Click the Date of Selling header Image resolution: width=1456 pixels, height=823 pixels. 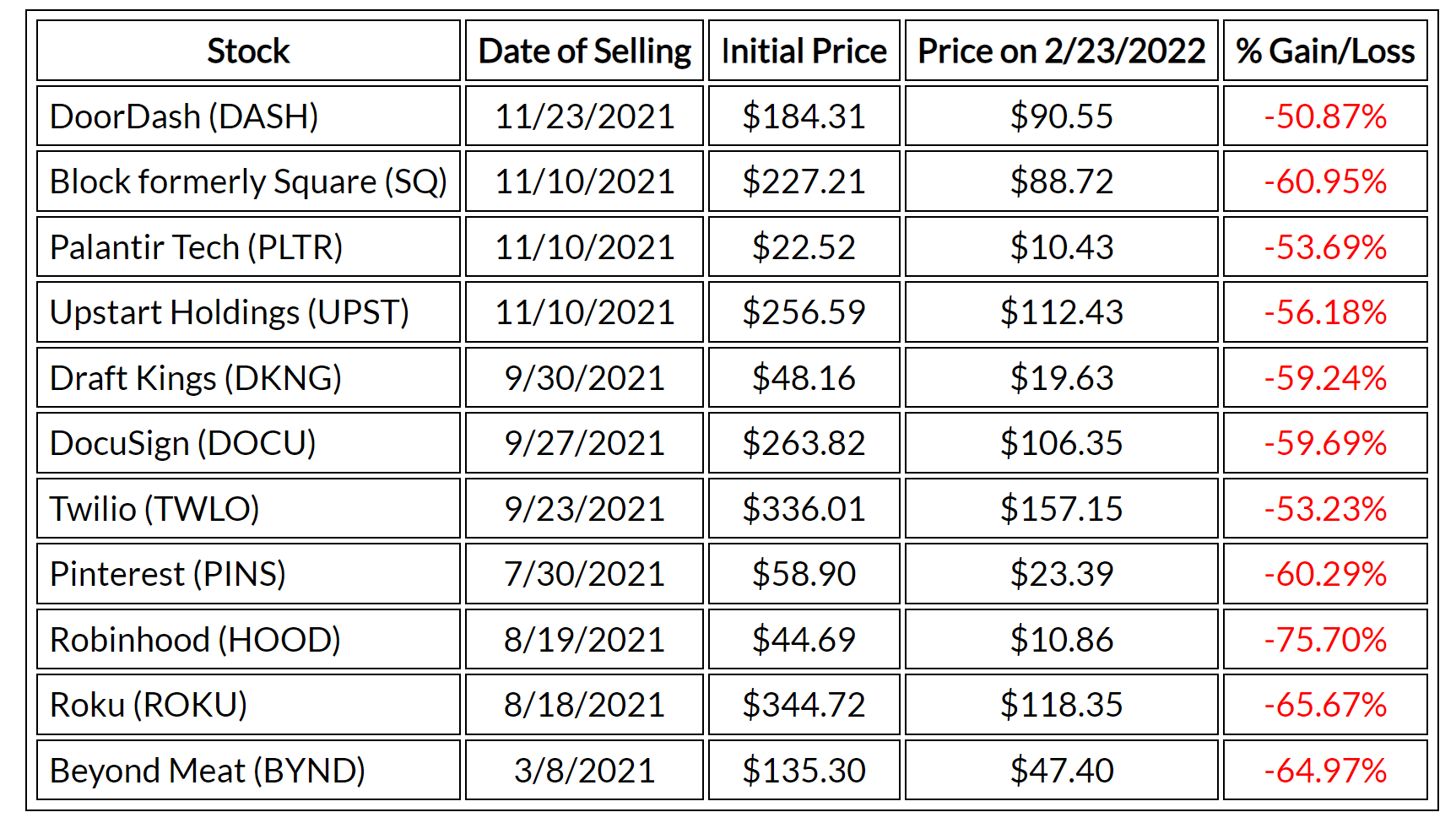584,51
